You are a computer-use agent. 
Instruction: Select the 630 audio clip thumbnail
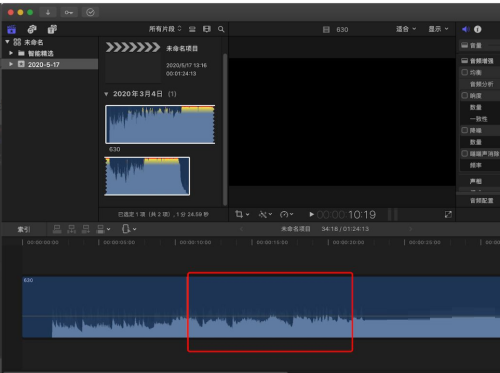(160, 125)
